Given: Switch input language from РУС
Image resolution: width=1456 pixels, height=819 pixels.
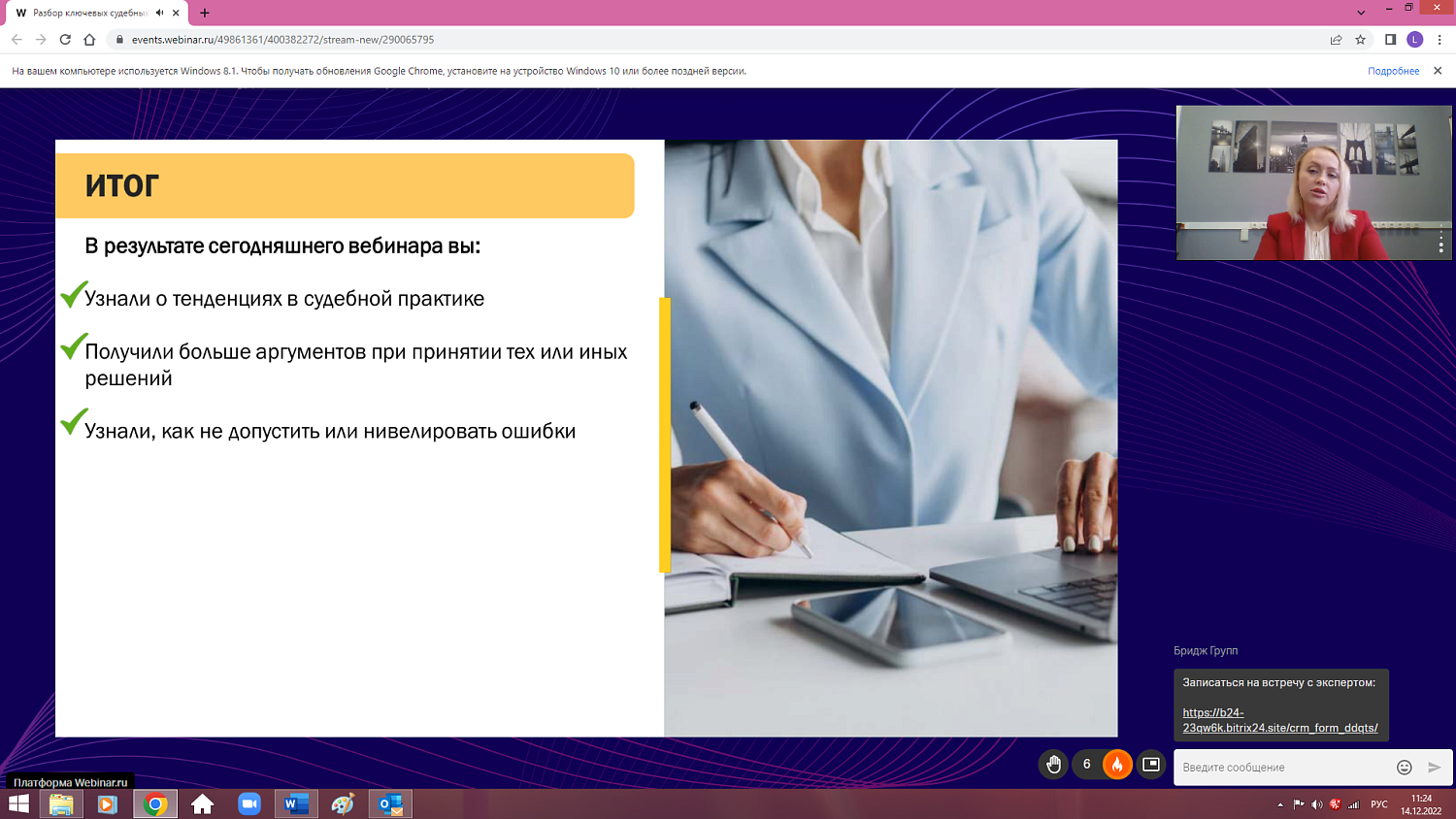Looking at the screenshot, I should point(1379,804).
